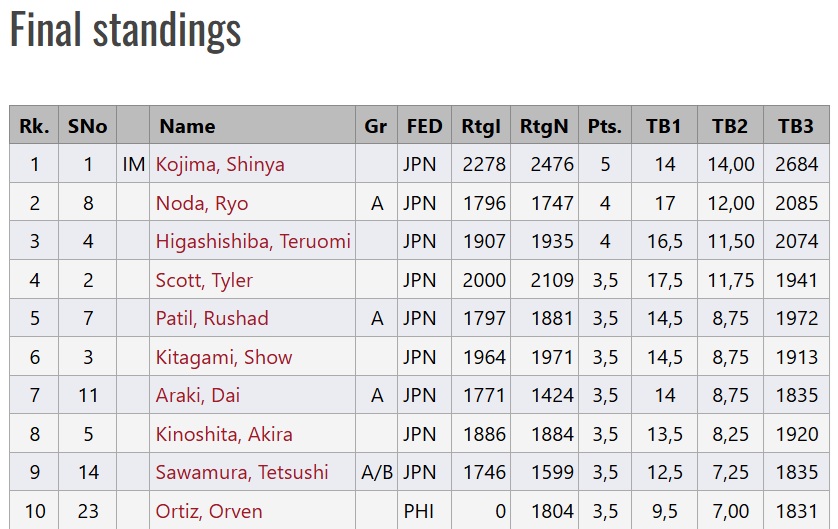
Task: Click the SNo column header
Action: click(x=88, y=126)
